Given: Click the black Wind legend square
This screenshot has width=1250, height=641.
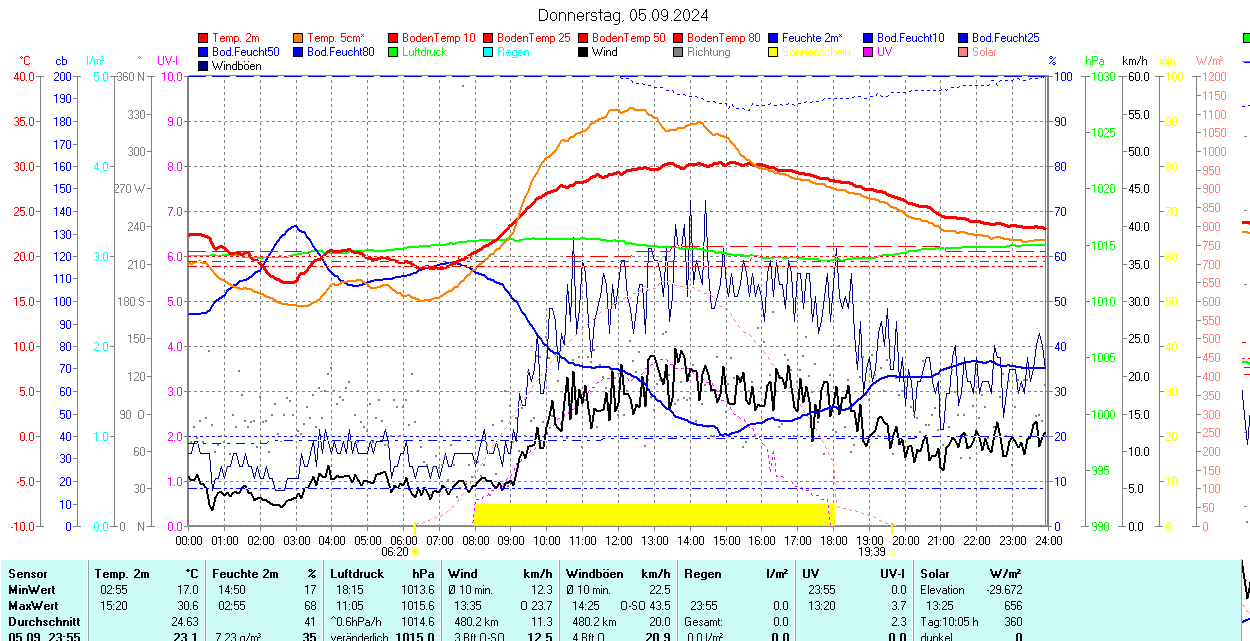Looking at the screenshot, I should point(584,52).
